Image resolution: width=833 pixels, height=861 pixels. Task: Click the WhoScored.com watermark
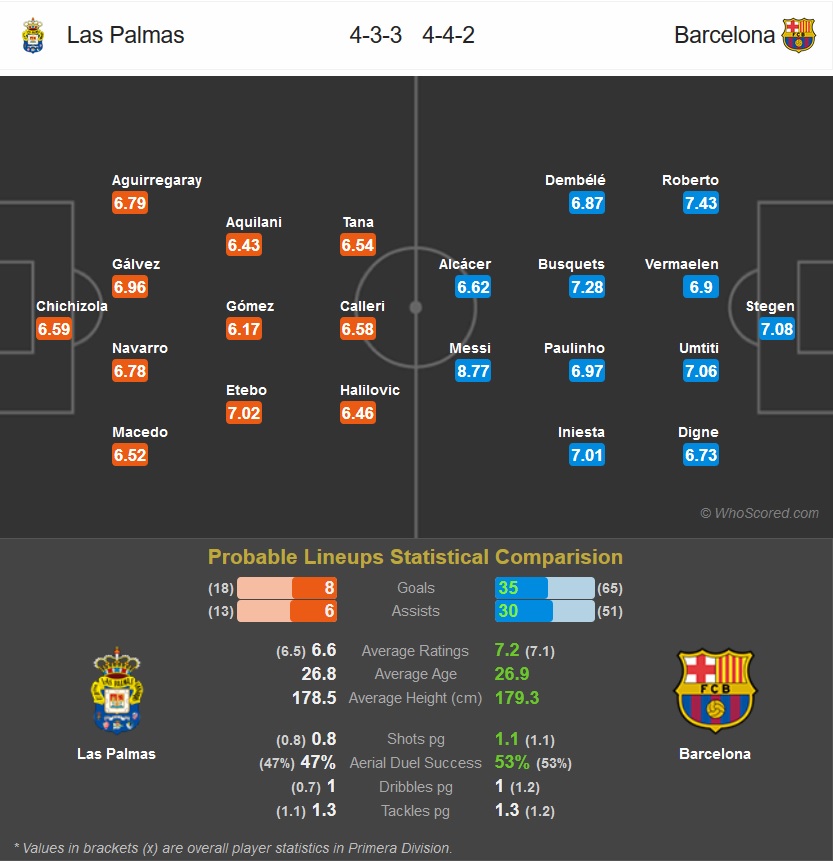(759, 513)
